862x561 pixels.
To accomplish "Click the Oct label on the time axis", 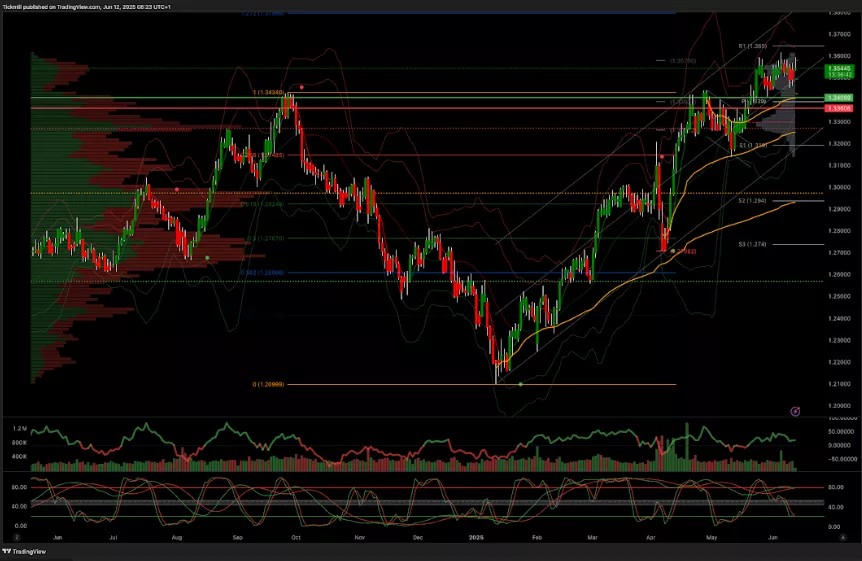I will pyautogui.click(x=296, y=537).
